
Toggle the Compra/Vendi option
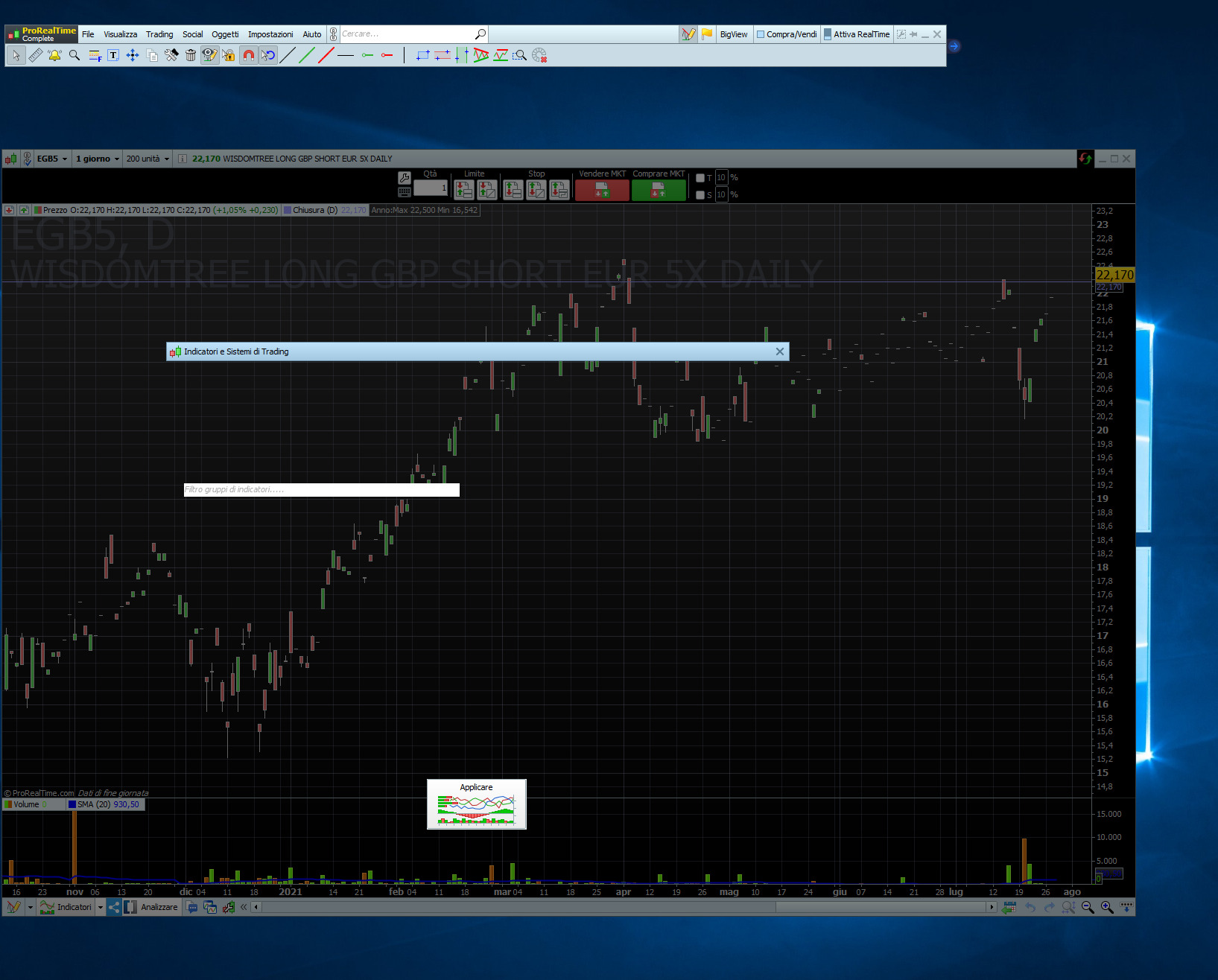click(787, 34)
